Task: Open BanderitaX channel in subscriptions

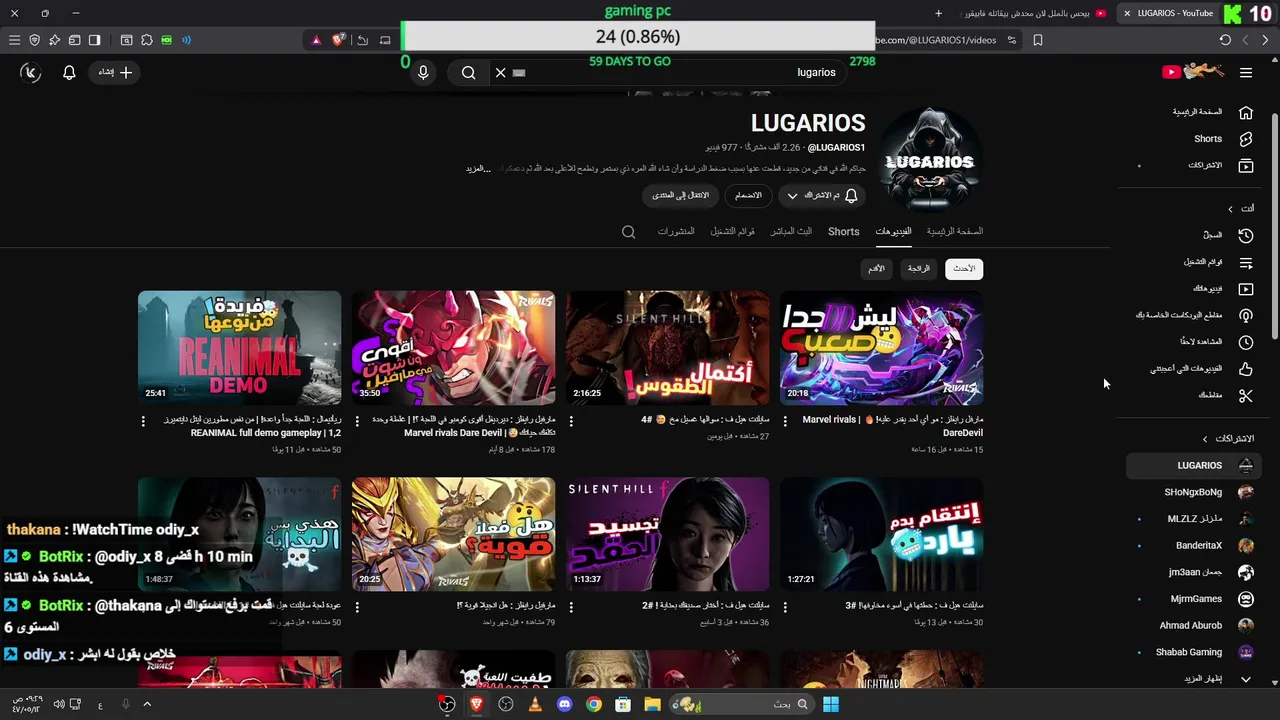Action: click(1196, 546)
